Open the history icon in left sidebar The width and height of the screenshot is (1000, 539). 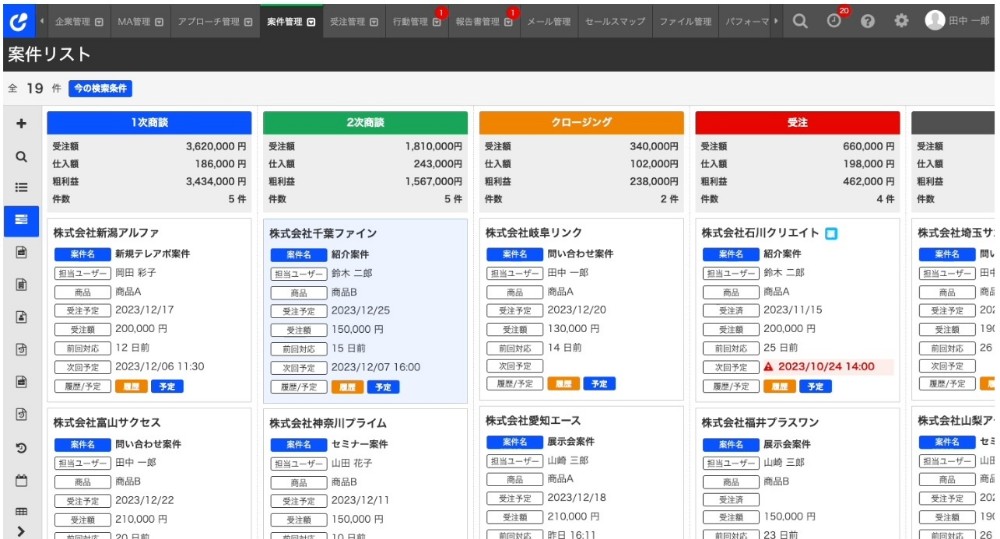(21, 447)
